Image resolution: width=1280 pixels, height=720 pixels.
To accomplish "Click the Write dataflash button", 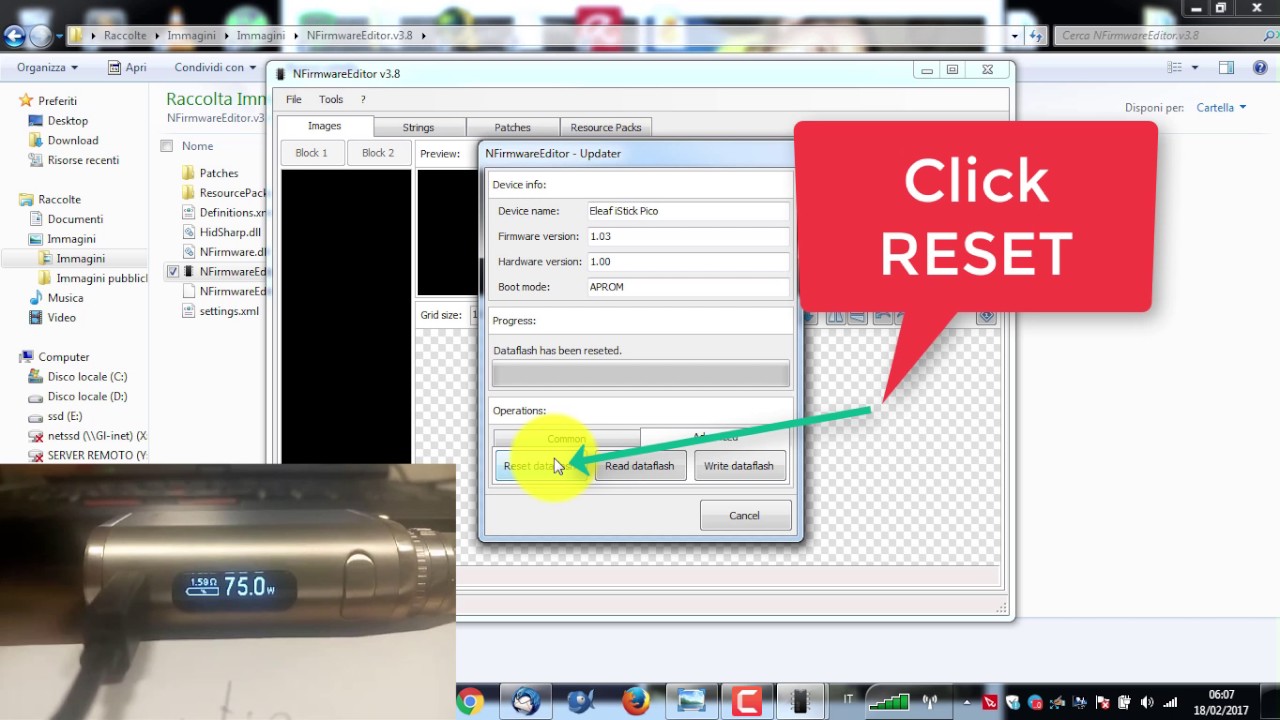I will click(x=739, y=466).
